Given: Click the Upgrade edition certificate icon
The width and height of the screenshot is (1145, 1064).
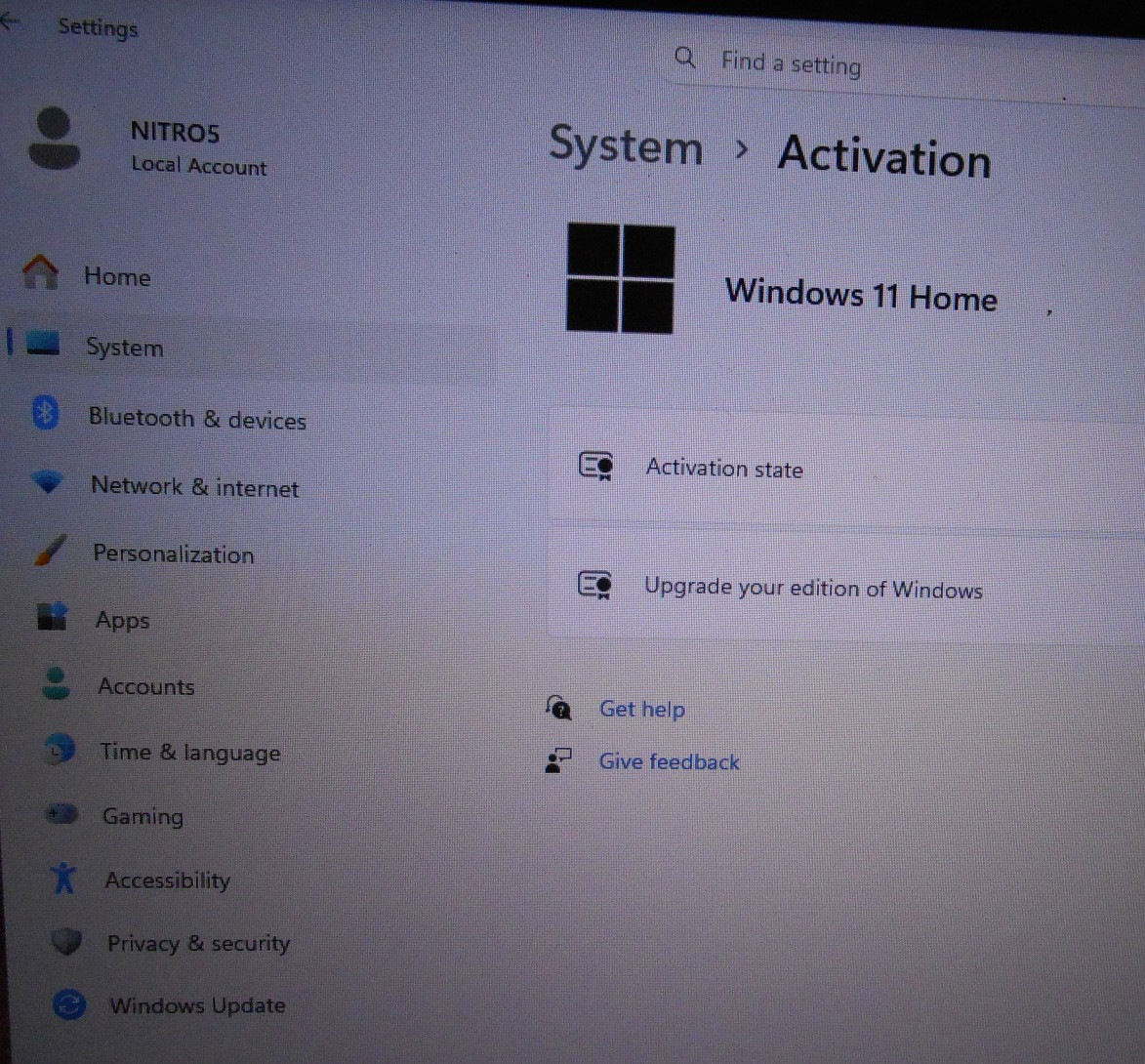Looking at the screenshot, I should pos(594,585).
